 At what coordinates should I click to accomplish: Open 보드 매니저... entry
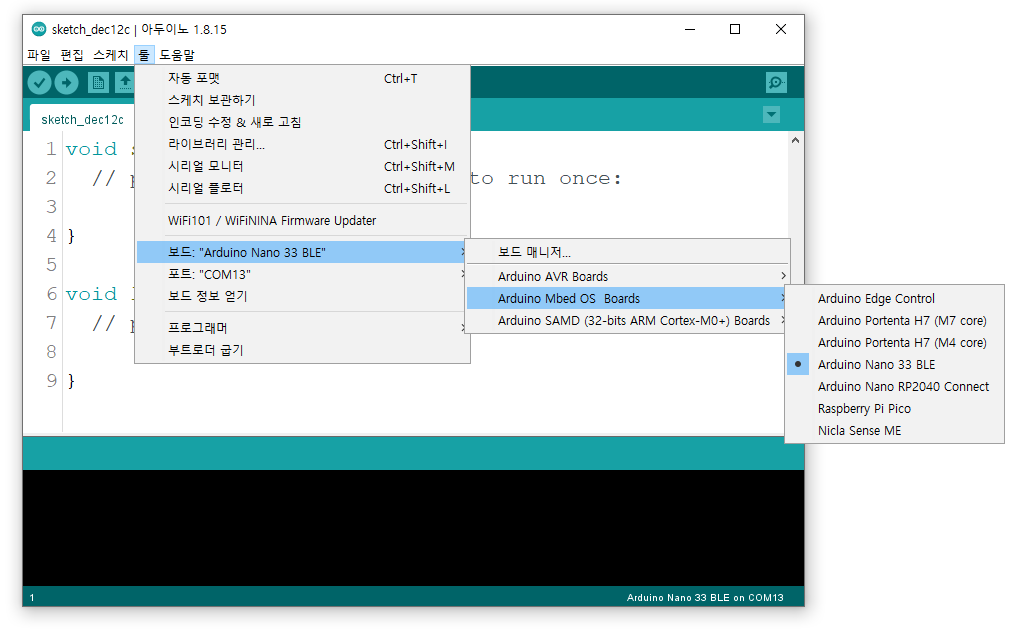[628, 252]
